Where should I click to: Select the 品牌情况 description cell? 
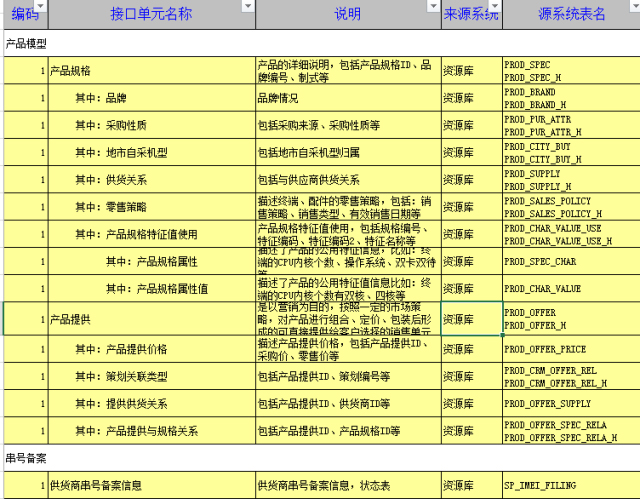pyautogui.click(x=349, y=98)
